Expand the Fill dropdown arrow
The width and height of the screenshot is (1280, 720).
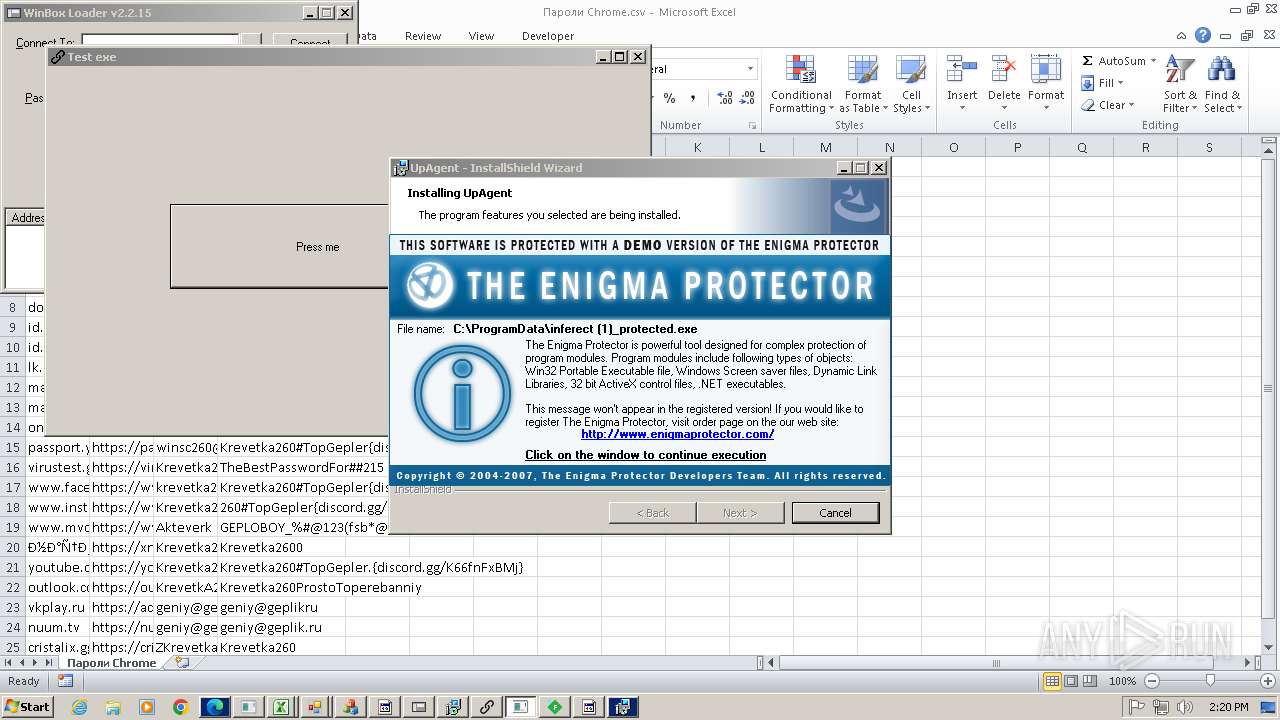tap(1120, 83)
